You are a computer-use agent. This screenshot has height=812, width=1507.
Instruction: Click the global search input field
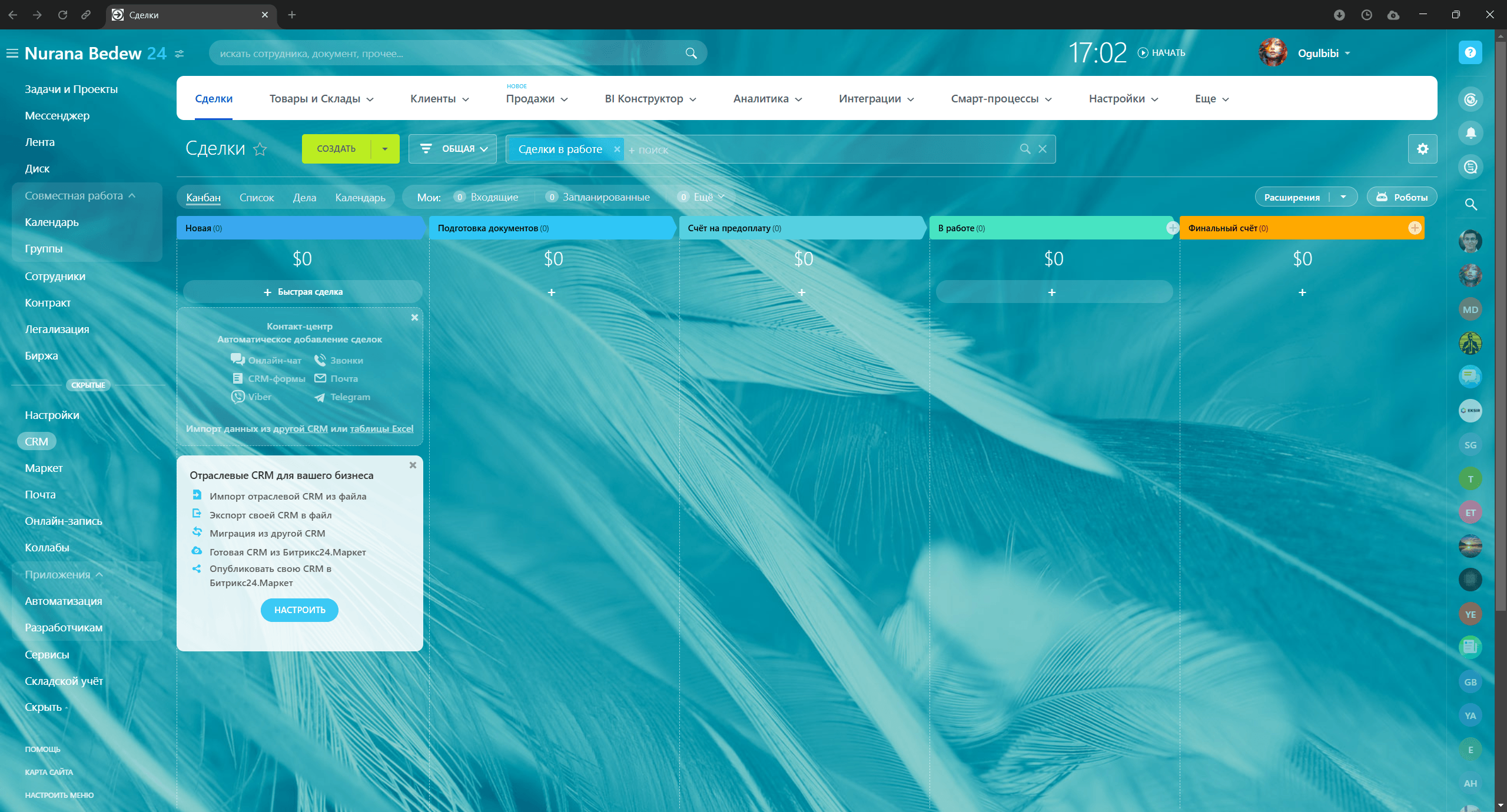(447, 54)
